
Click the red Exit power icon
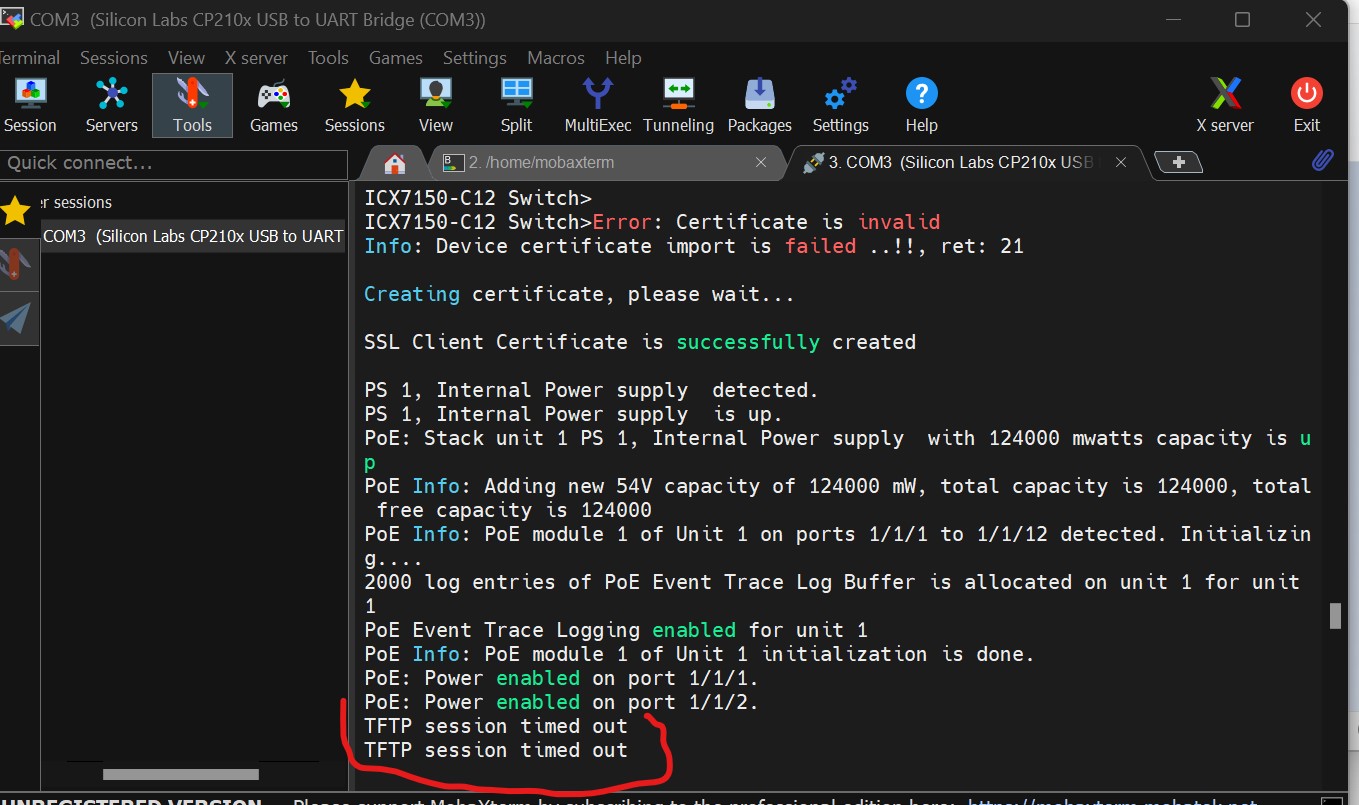[x=1307, y=105]
